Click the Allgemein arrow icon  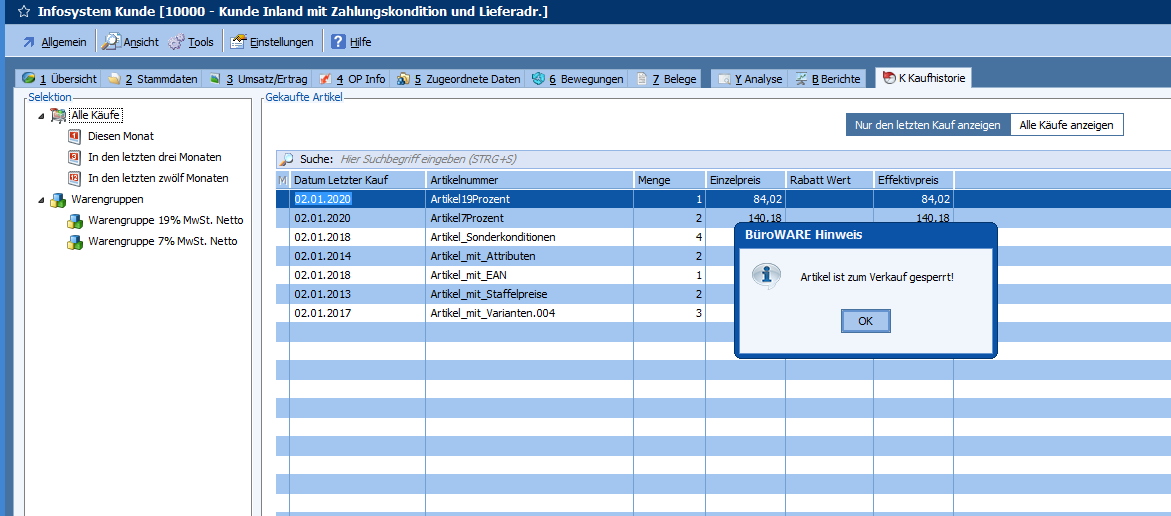click(28, 42)
